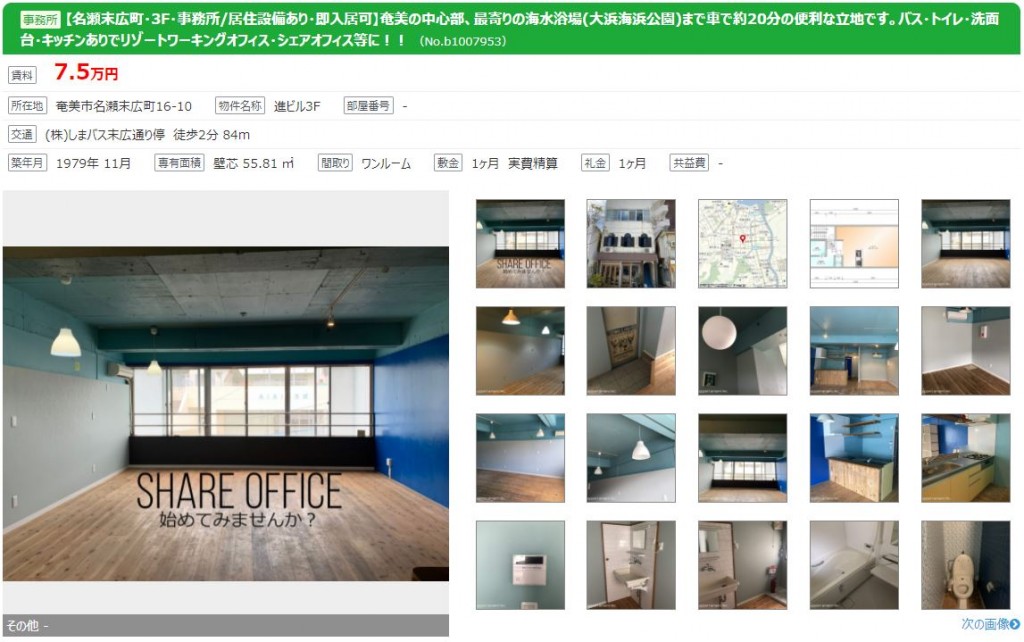Click the large SHARE OFFICE main photo
Image resolution: width=1024 pixels, height=642 pixels.
[x=226, y=413]
